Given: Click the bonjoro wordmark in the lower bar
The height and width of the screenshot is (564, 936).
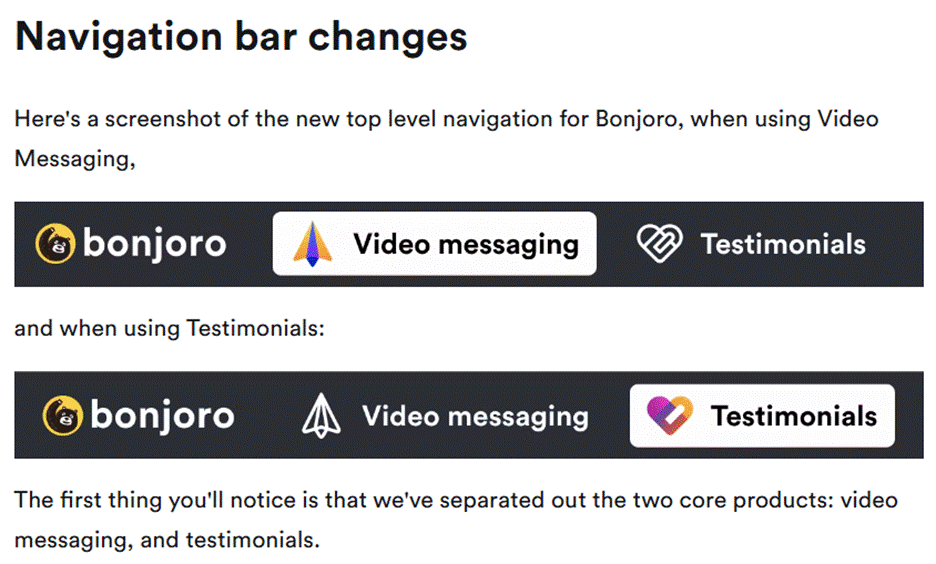Looking at the screenshot, I should tap(162, 415).
